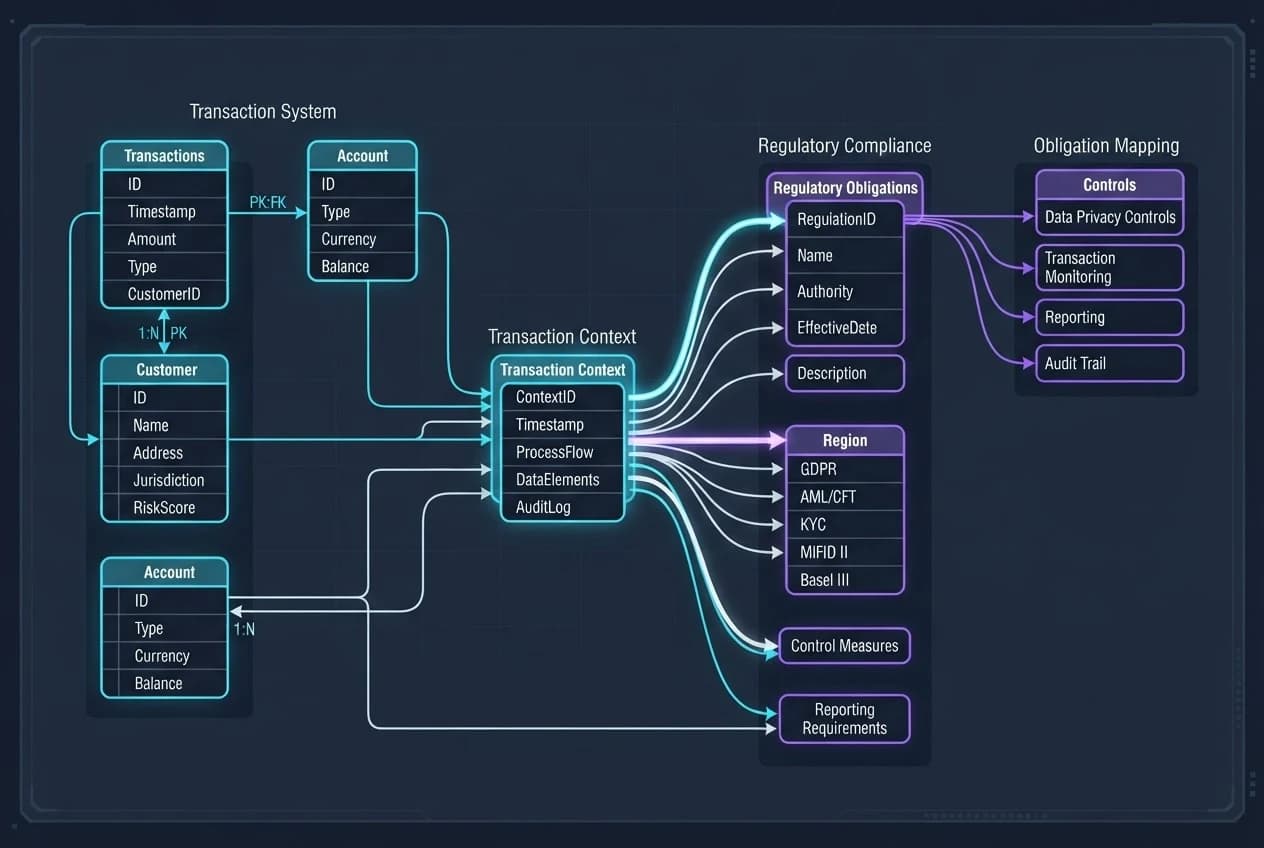Click the Basel III entry
Screen dimensions: 1264x848
[x=845, y=580]
